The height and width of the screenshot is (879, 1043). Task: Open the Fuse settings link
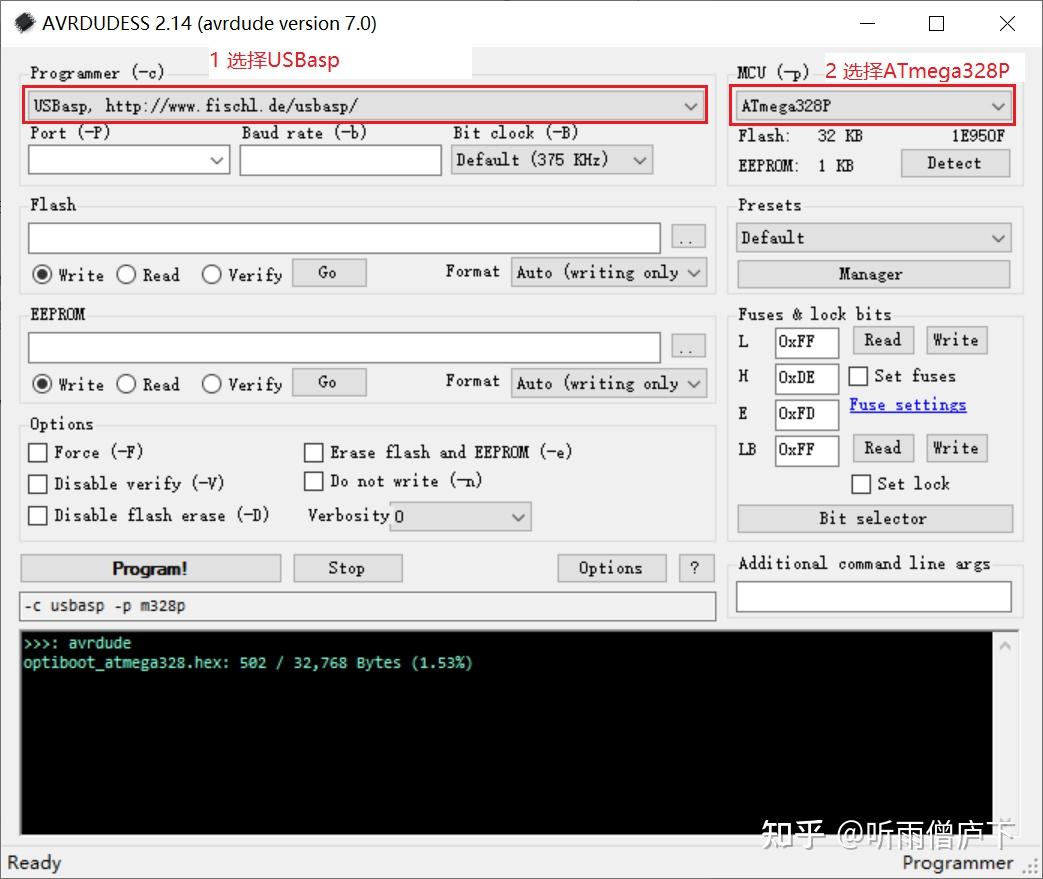tap(907, 405)
